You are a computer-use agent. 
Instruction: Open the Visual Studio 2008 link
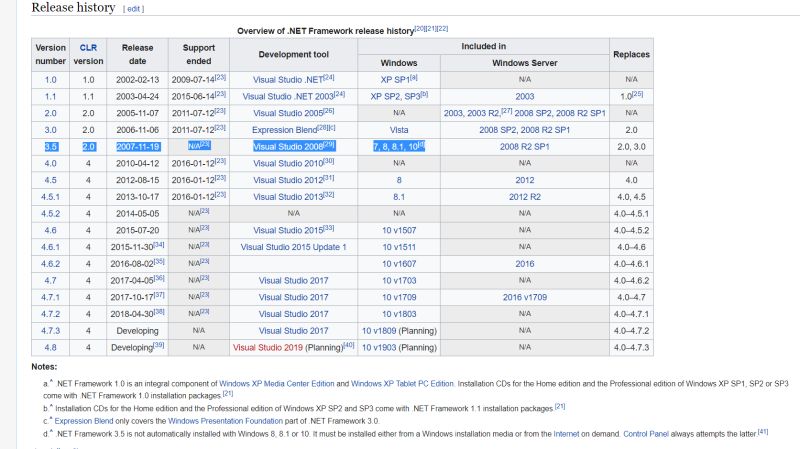click(x=288, y=147)
